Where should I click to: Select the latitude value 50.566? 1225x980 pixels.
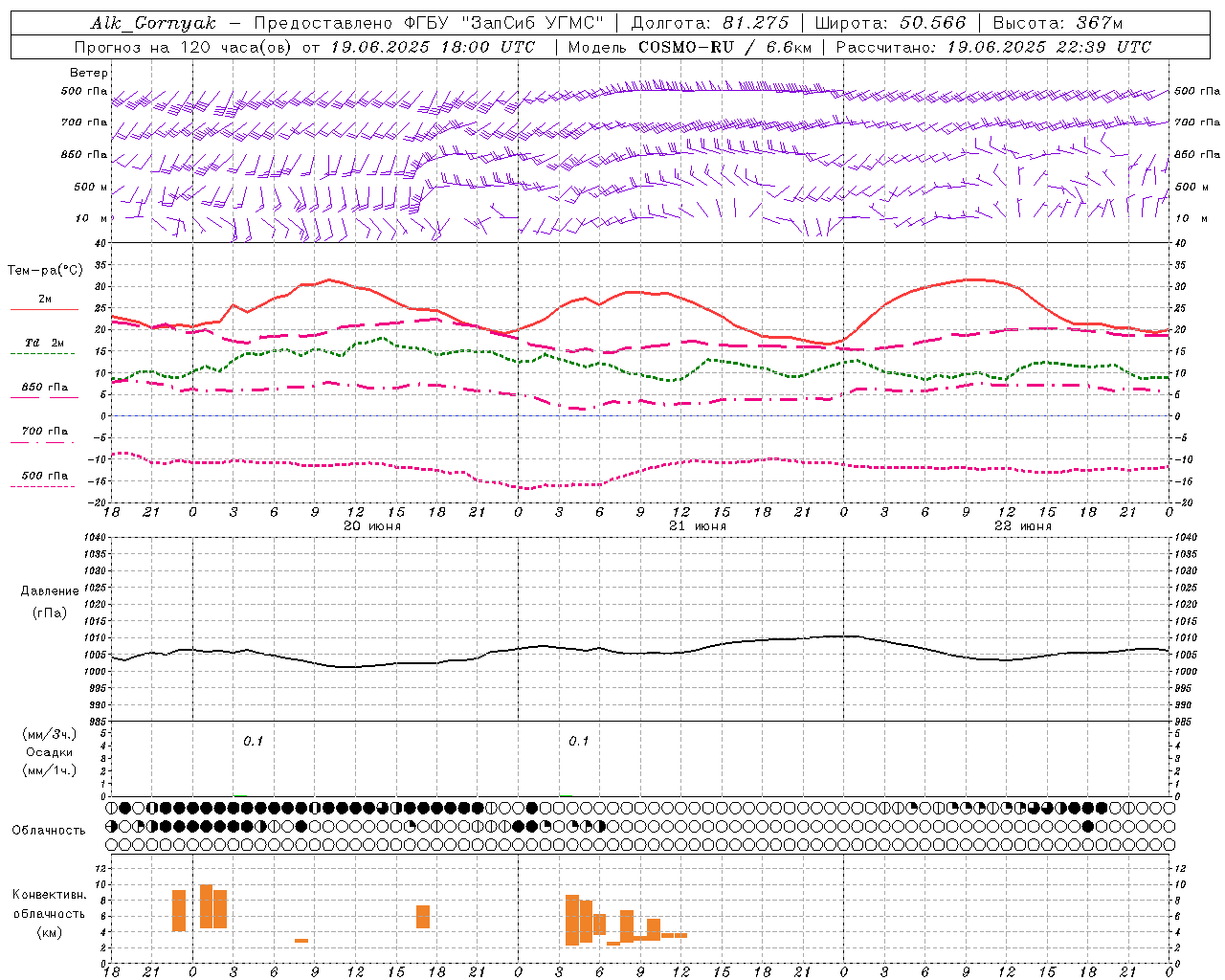click(933, 23)
